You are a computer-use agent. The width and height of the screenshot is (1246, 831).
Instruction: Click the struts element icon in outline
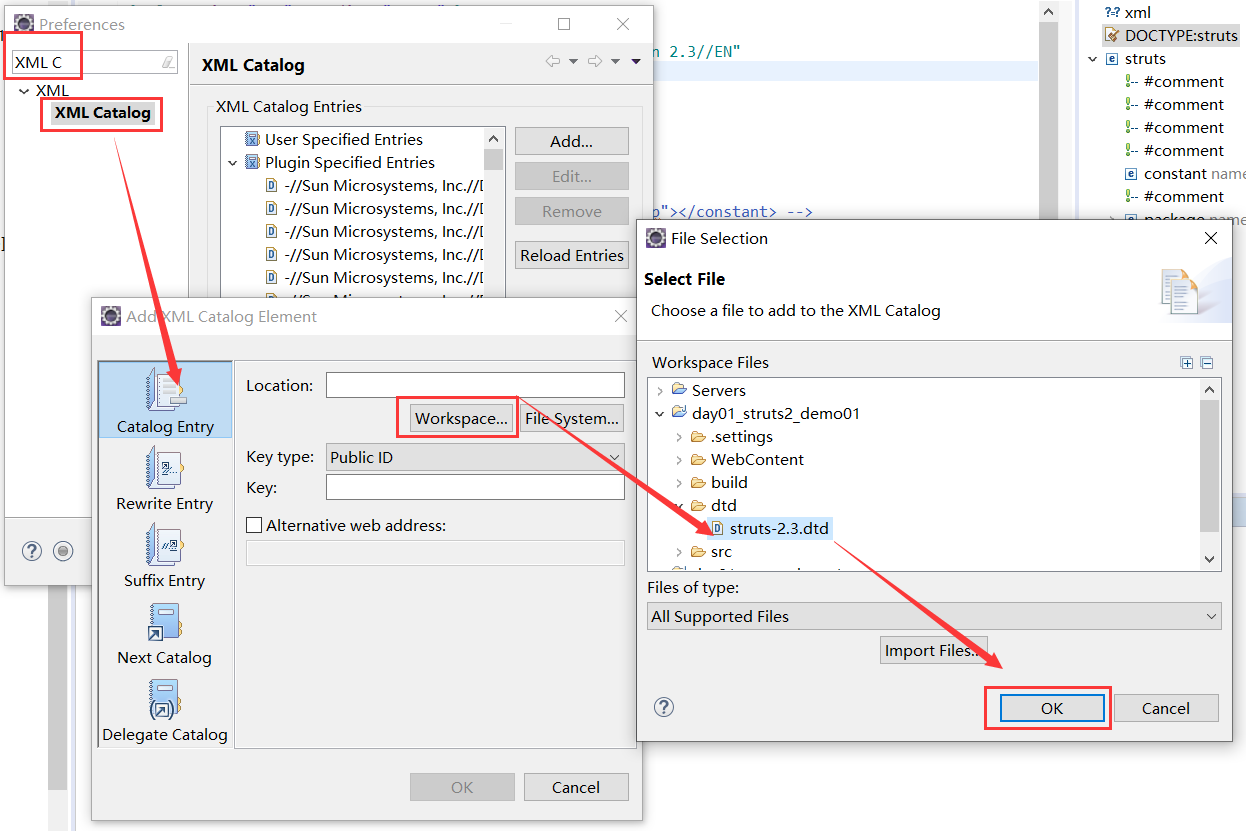click(x=1113, y=59)
